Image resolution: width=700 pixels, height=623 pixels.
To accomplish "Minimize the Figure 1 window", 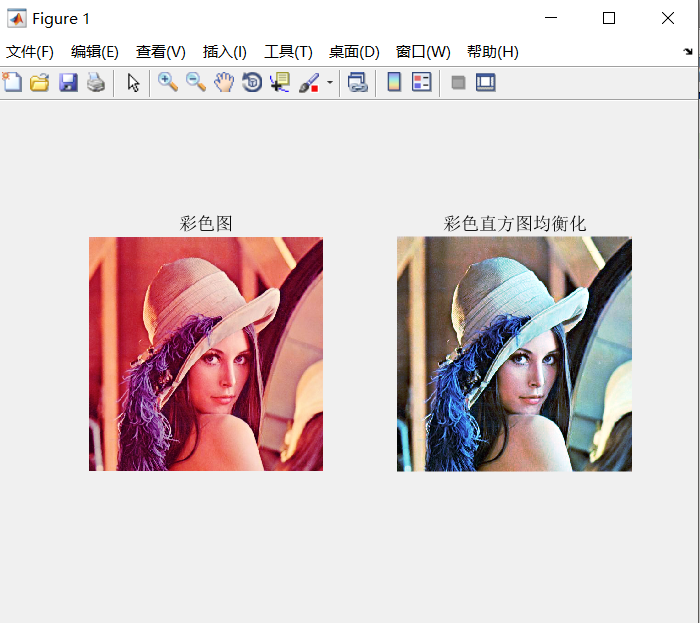I will [x=551, y=18].
